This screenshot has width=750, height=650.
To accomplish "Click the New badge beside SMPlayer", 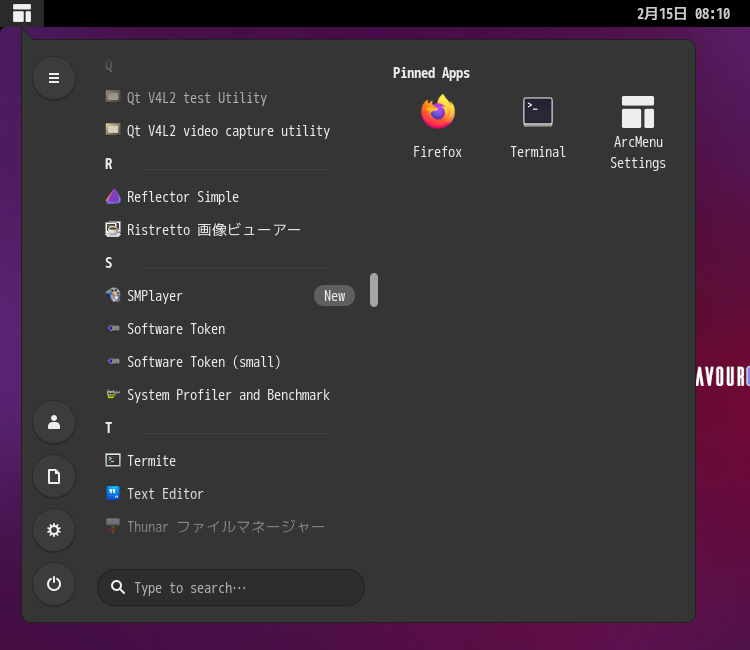I will tap(334, 296).
